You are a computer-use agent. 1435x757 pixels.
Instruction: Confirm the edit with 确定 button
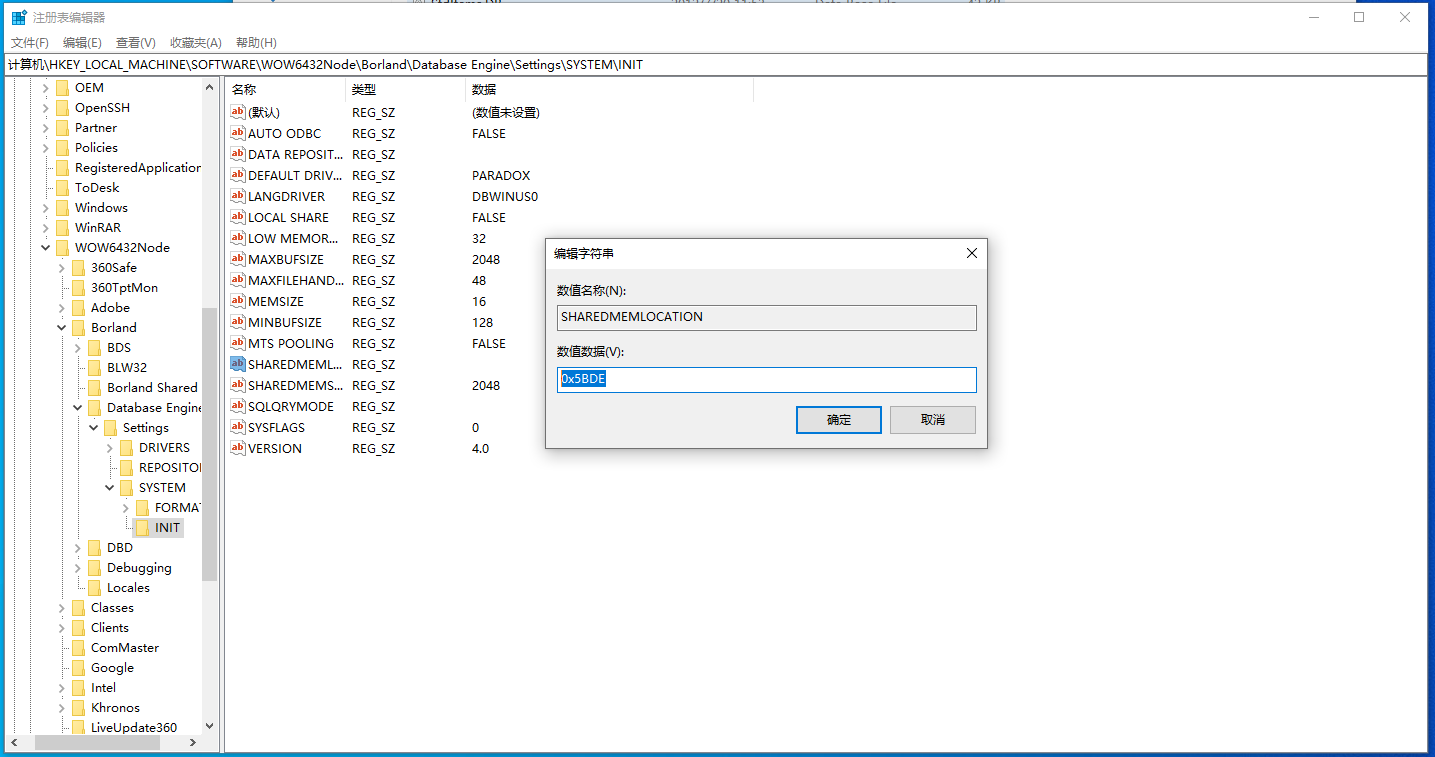(838, 420)
